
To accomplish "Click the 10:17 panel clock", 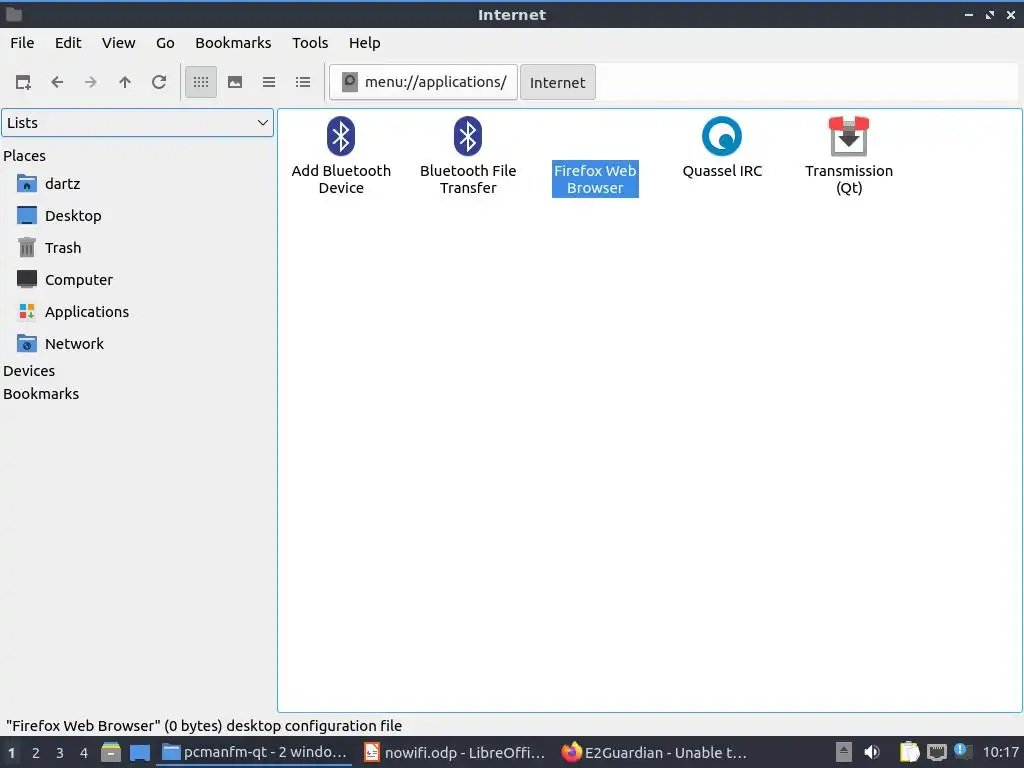I will 1000,753.
